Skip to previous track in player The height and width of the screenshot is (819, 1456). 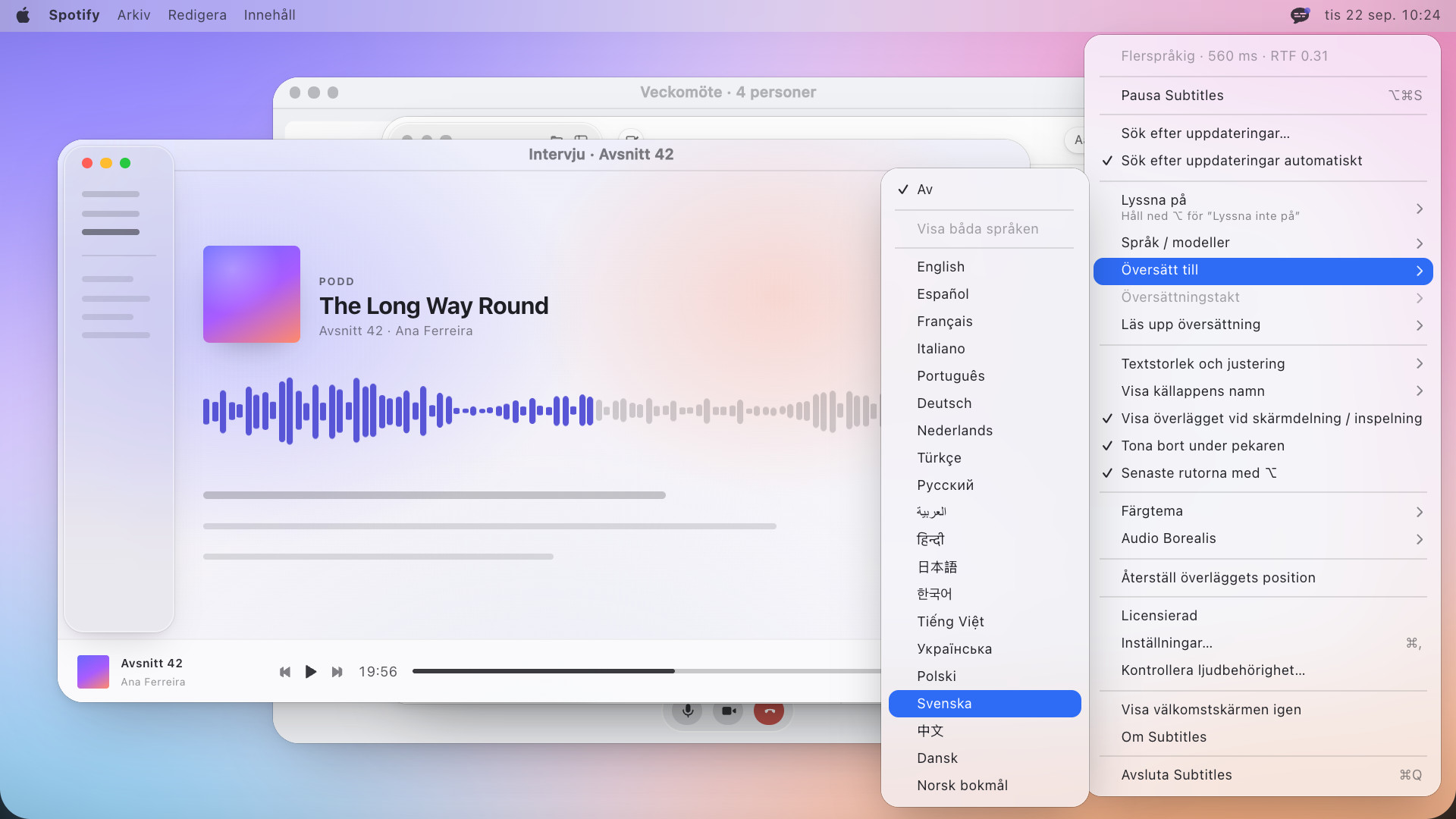(x=285, y=672)
